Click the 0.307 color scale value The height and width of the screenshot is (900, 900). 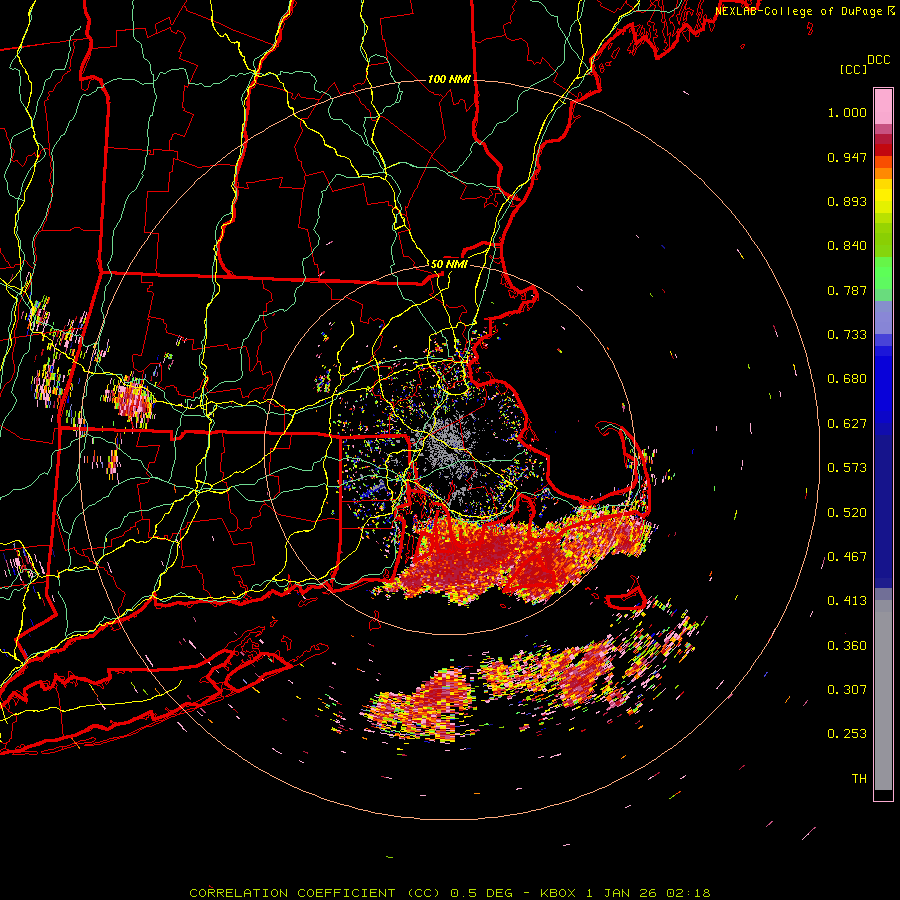(x=847, y=689)
